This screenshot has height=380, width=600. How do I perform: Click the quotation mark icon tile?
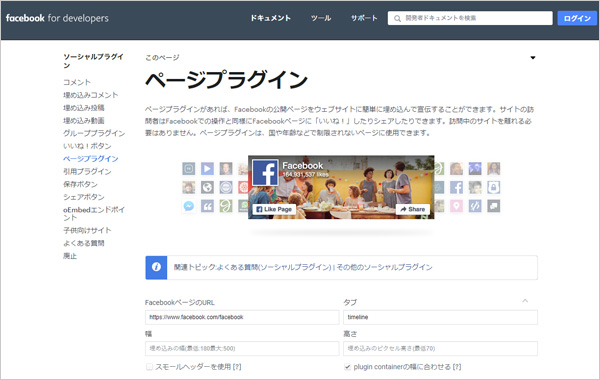click(x=207, y=206)
